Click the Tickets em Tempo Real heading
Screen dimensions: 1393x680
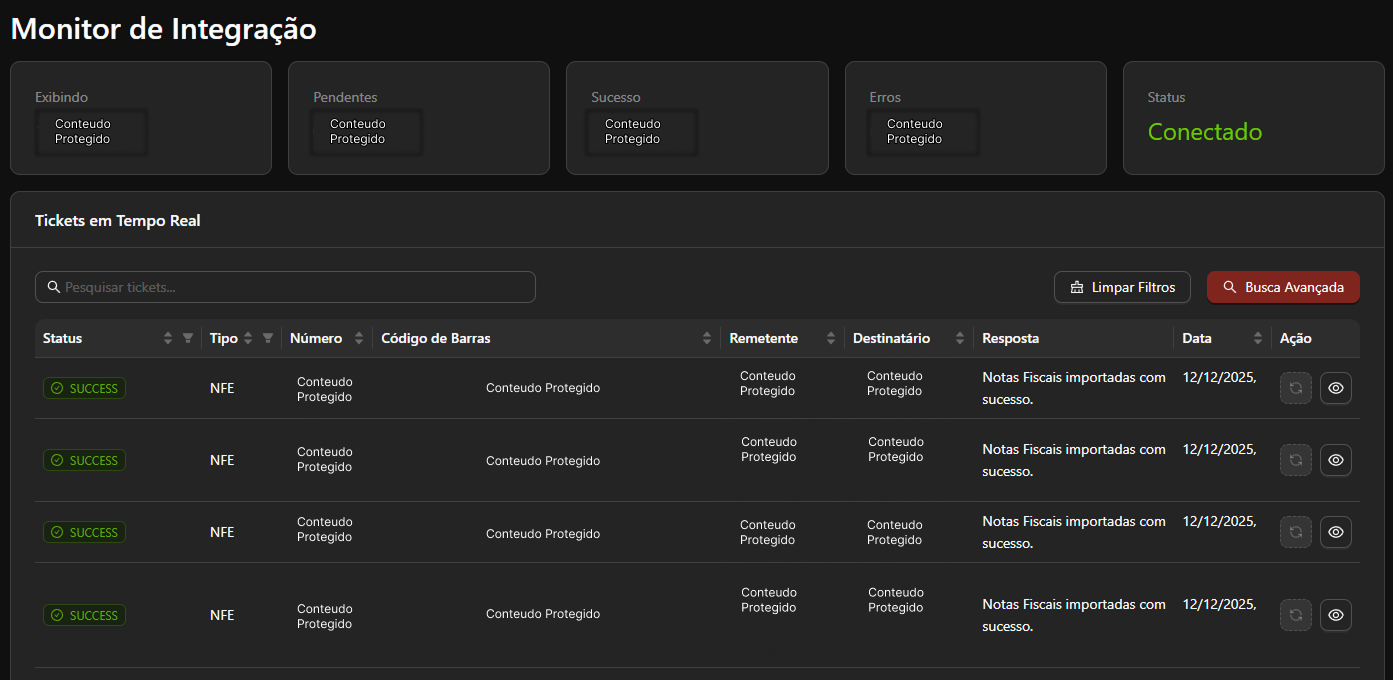[118, 220]
